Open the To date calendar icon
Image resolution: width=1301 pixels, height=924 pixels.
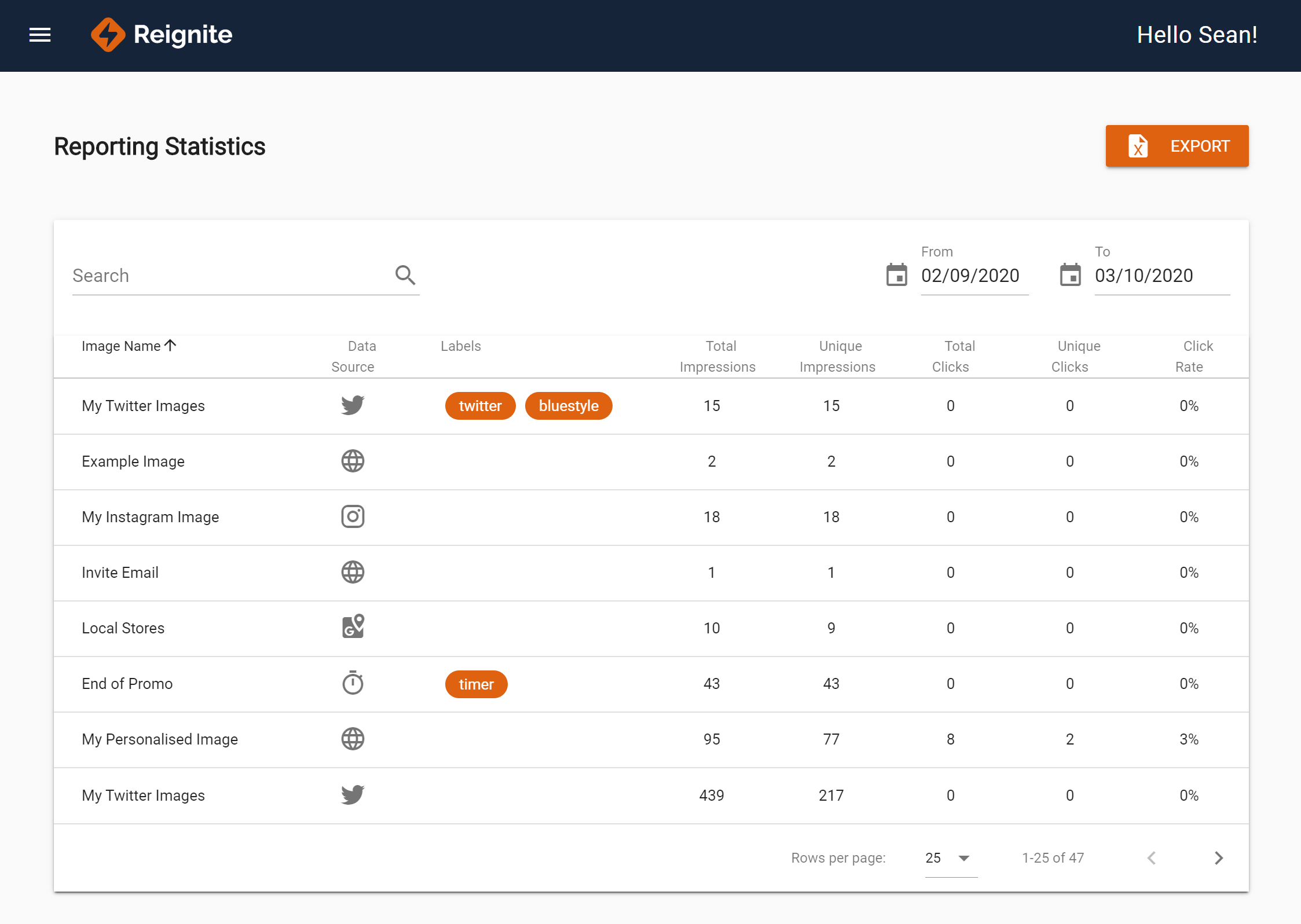point(1070,275)
